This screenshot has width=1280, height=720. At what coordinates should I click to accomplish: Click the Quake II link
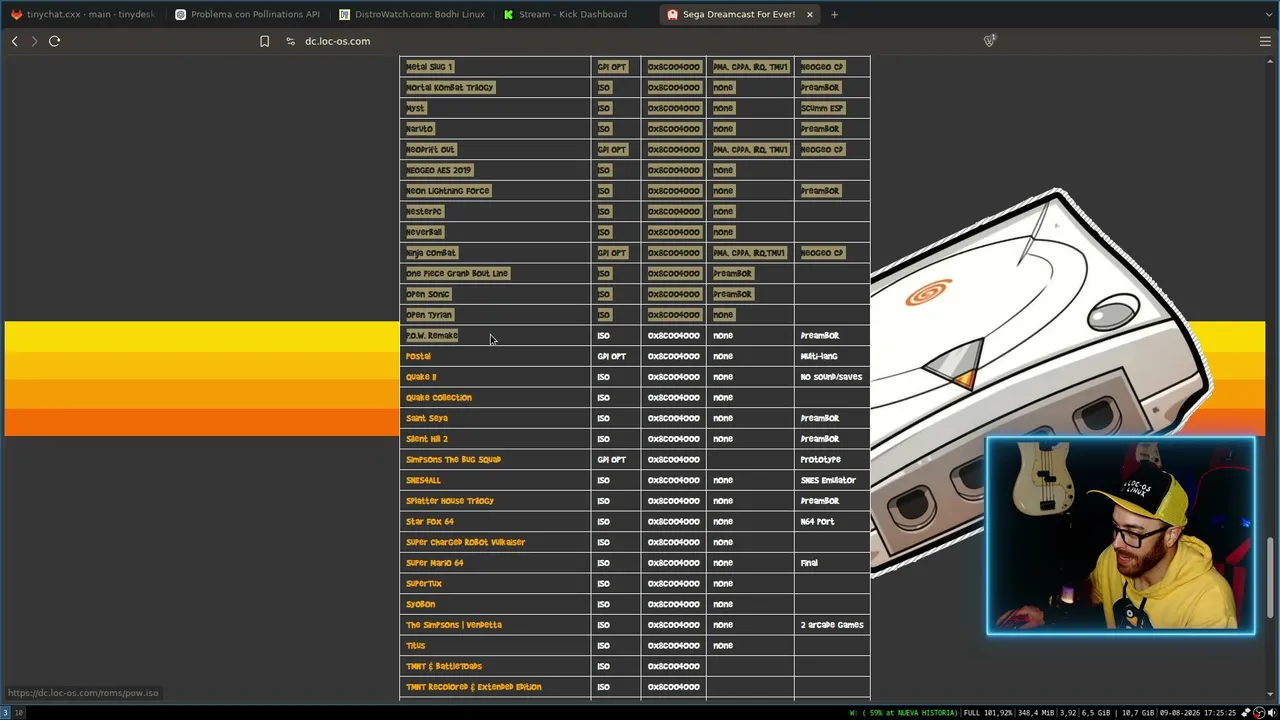point(421,377)
